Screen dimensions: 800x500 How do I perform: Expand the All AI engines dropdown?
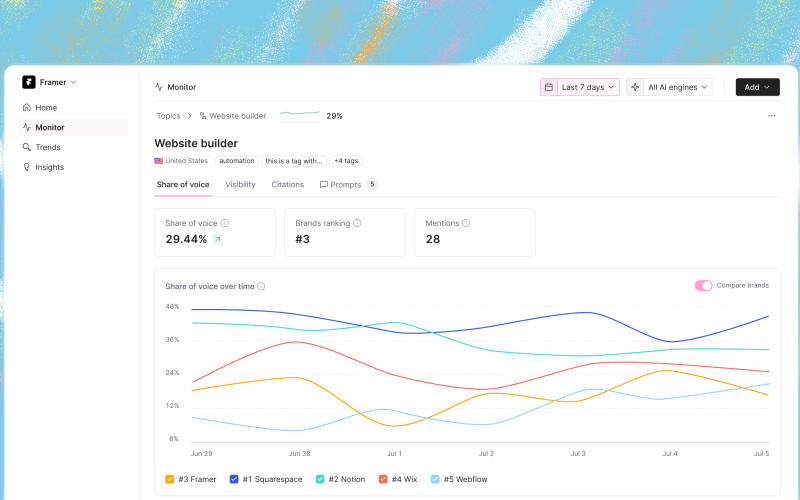[x=678, y=87]
